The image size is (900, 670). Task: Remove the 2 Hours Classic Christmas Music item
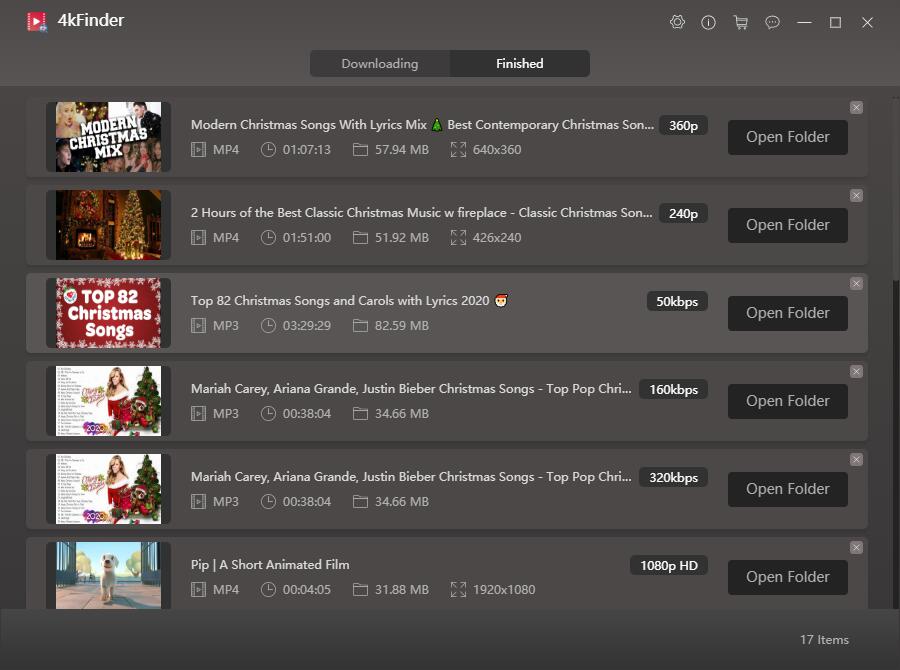pyautogui.click(x=856, y=196)
